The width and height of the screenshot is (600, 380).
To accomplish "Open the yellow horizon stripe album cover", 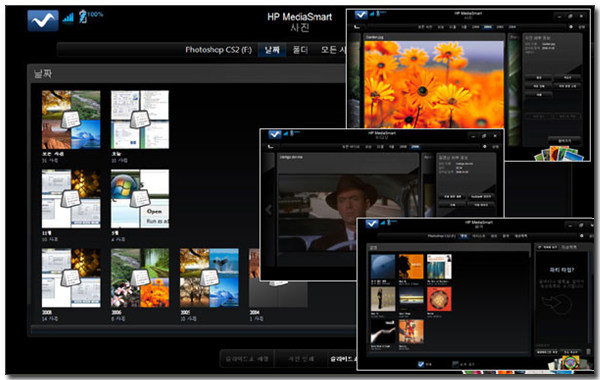I will (x=411, y=299).
